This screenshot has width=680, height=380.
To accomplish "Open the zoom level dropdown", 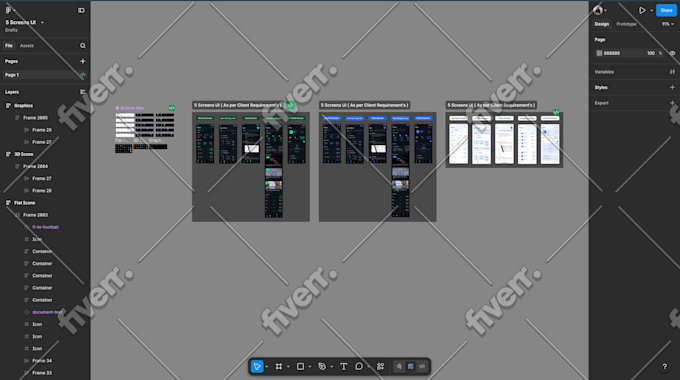I will tap(667, 24).
